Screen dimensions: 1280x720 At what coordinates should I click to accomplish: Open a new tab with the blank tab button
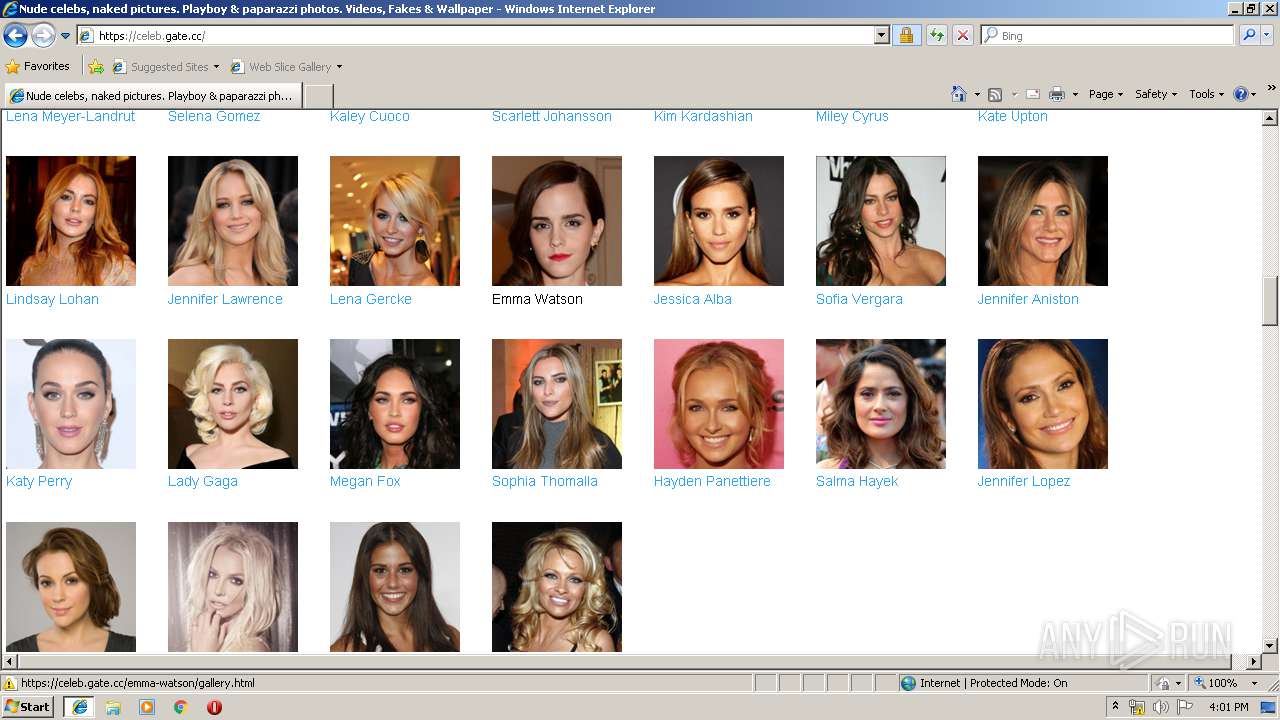(x=318, y=96)
